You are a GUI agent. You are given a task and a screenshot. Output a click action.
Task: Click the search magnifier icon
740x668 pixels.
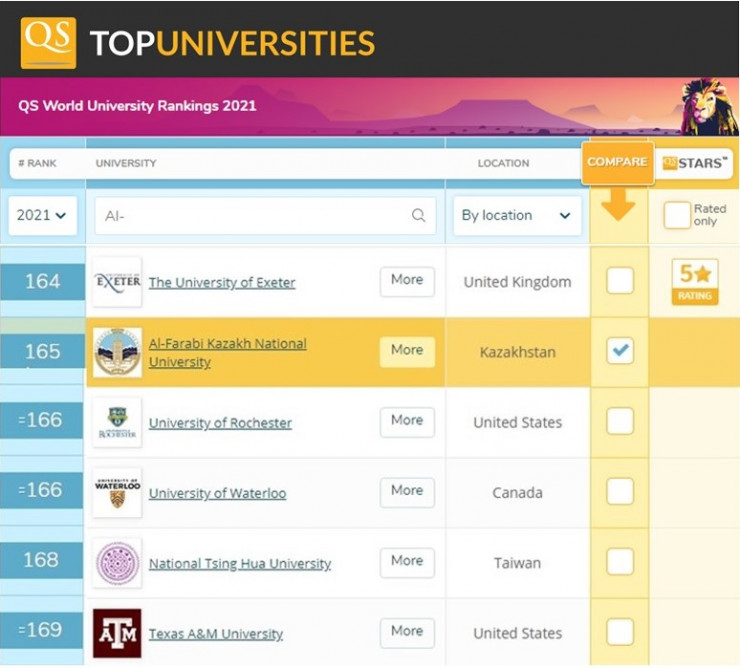(x=418, y=215)
